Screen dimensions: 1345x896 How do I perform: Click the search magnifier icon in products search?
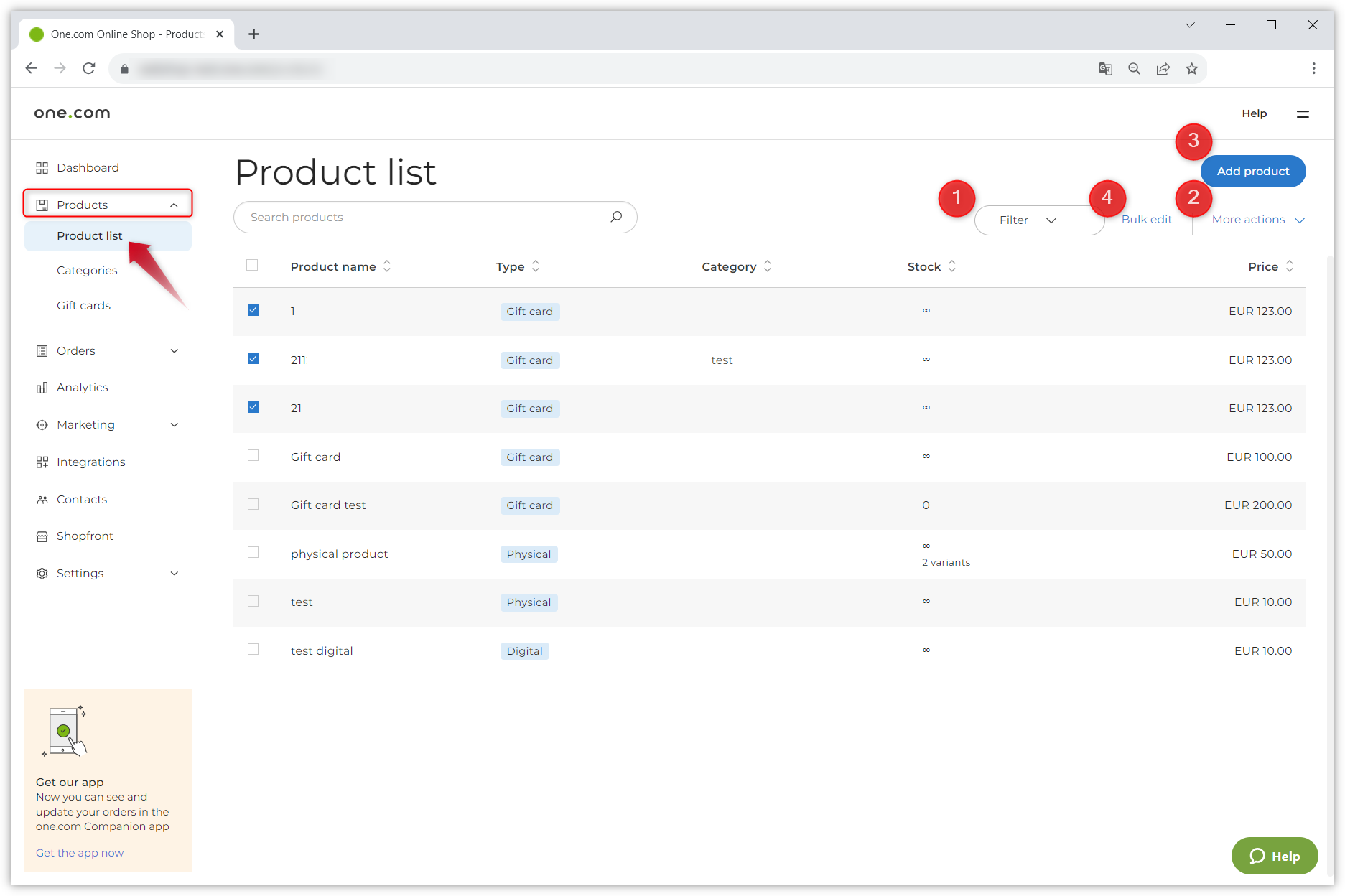[x=615, y=217]
